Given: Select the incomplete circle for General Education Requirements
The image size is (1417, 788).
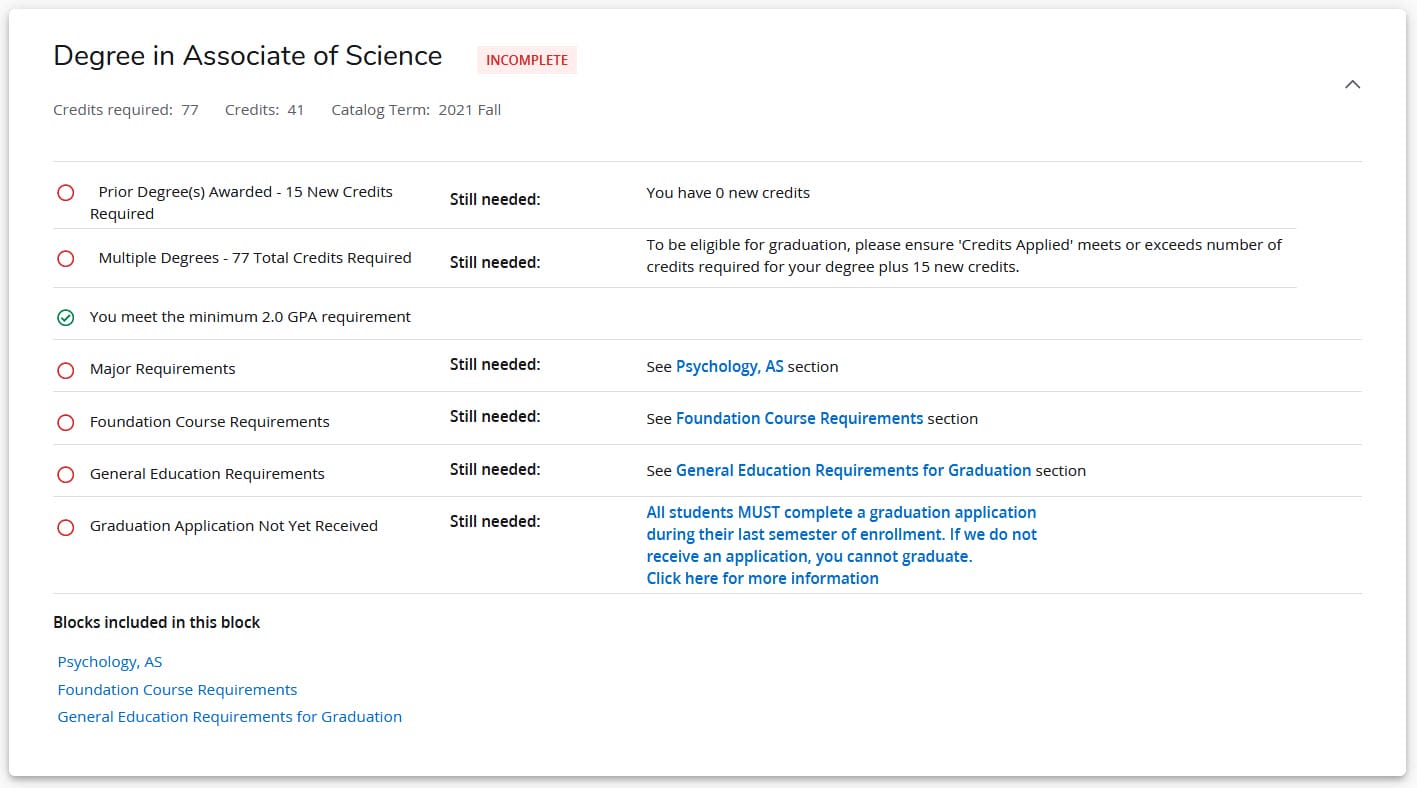Looking at the screenshot, I should tap(66, 474).
